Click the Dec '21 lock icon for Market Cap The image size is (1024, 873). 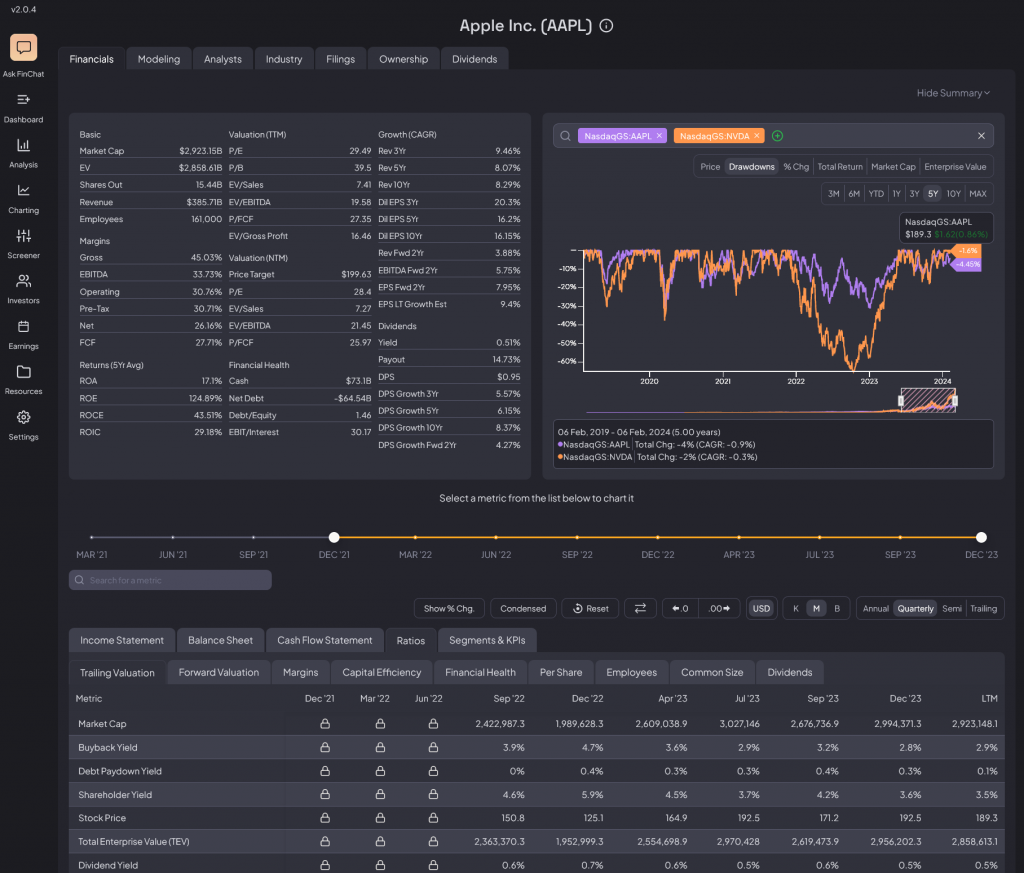(x=325, y=723)
